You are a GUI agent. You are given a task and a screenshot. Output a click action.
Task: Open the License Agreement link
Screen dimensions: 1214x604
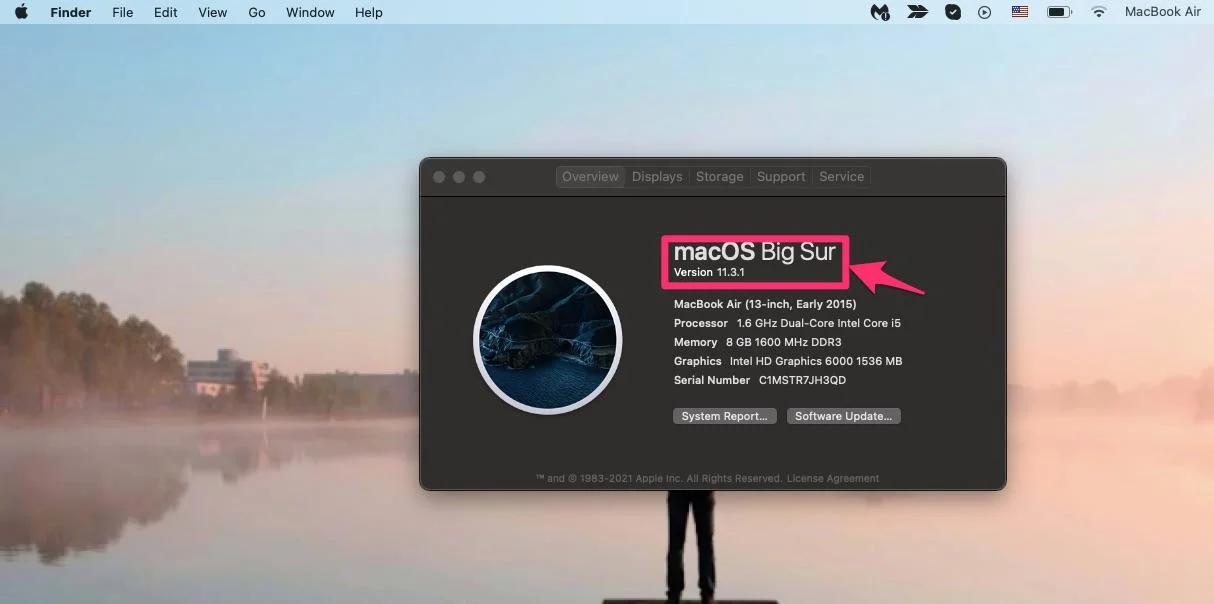pyautogui.click(x=833, y=478)
